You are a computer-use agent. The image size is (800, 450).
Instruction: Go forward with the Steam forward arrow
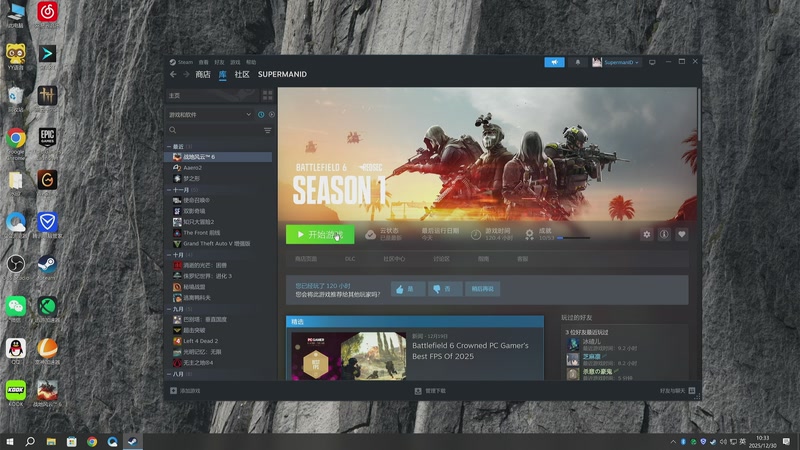186,74
